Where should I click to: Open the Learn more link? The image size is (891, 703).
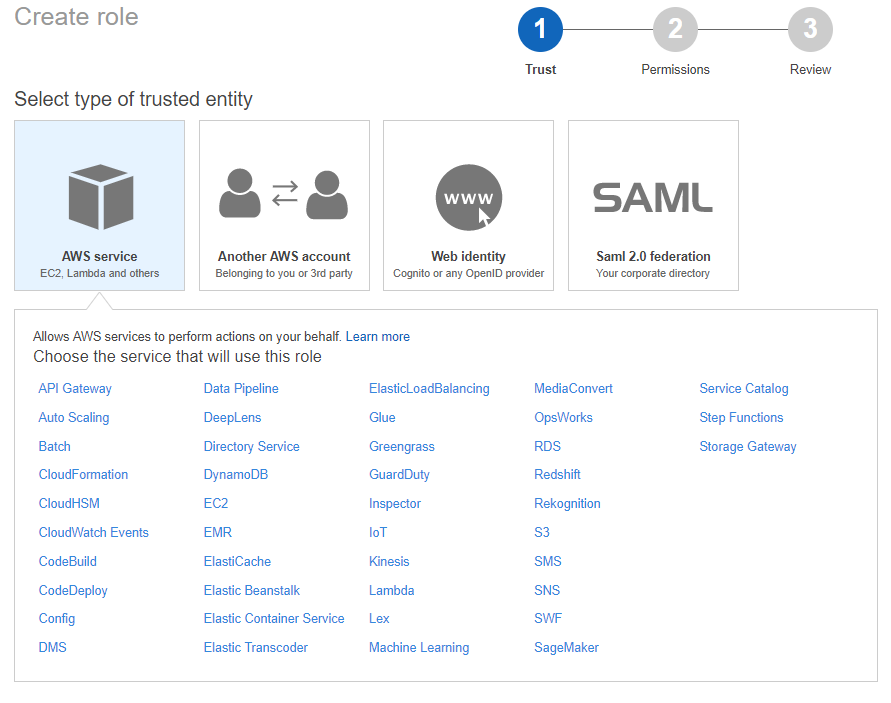pyautogui.click(x=377, y=337)
